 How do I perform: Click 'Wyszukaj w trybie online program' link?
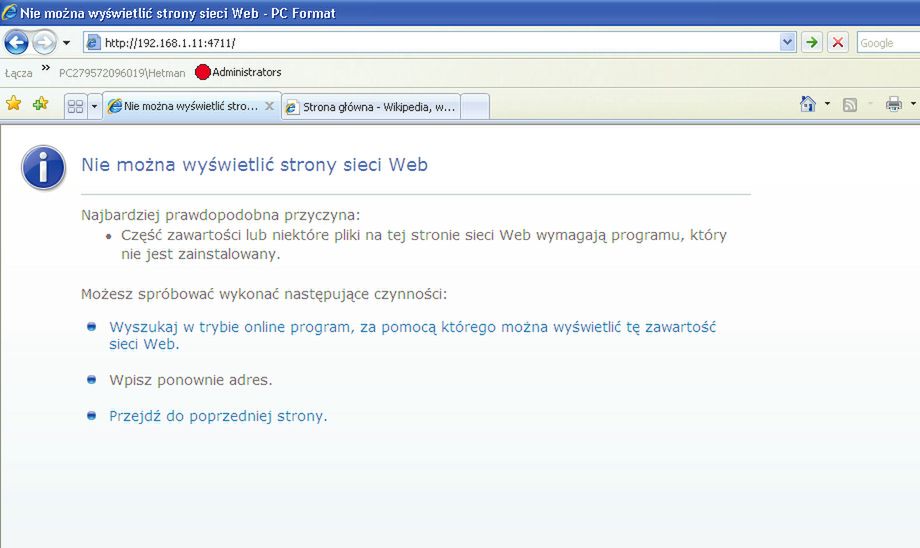412,335
